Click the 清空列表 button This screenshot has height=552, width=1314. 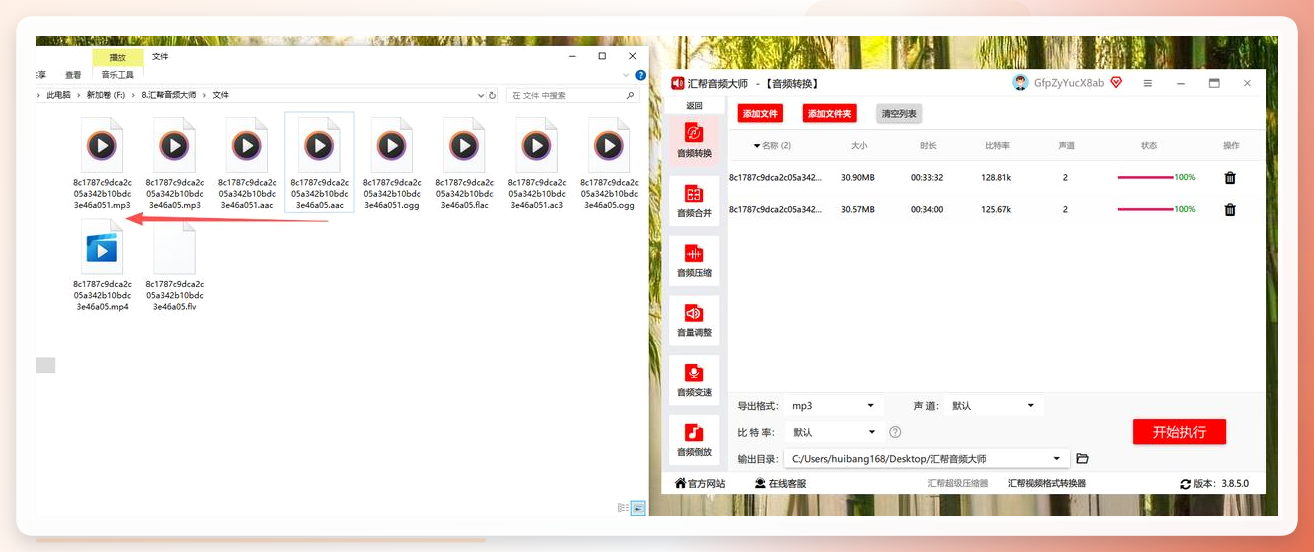[898, 114]
